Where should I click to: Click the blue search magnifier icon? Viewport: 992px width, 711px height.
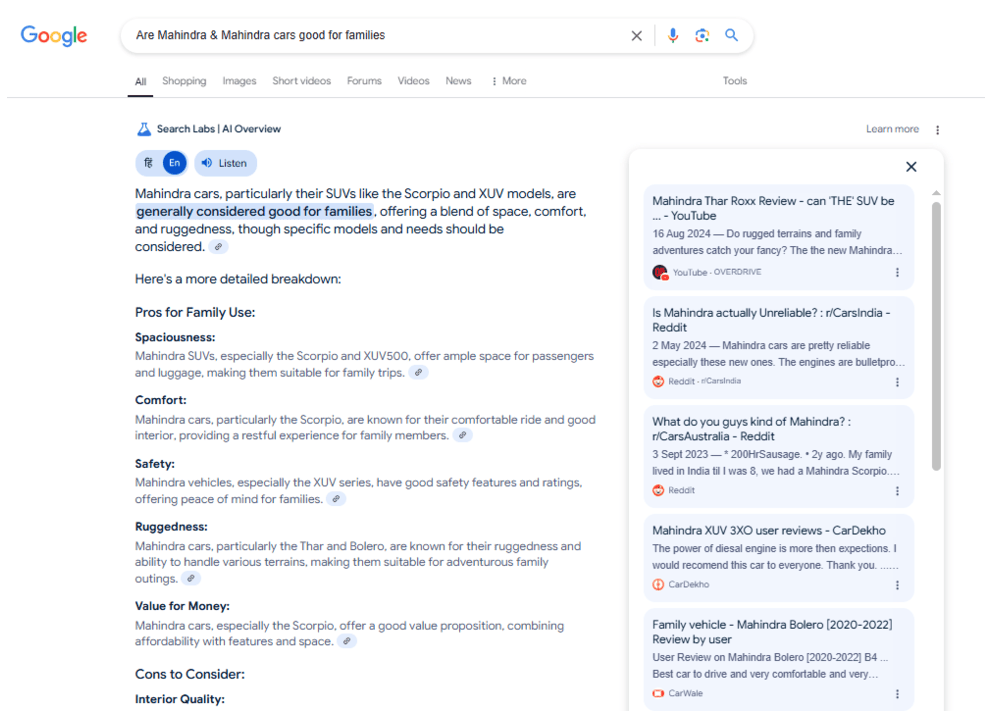click(732, 36)
